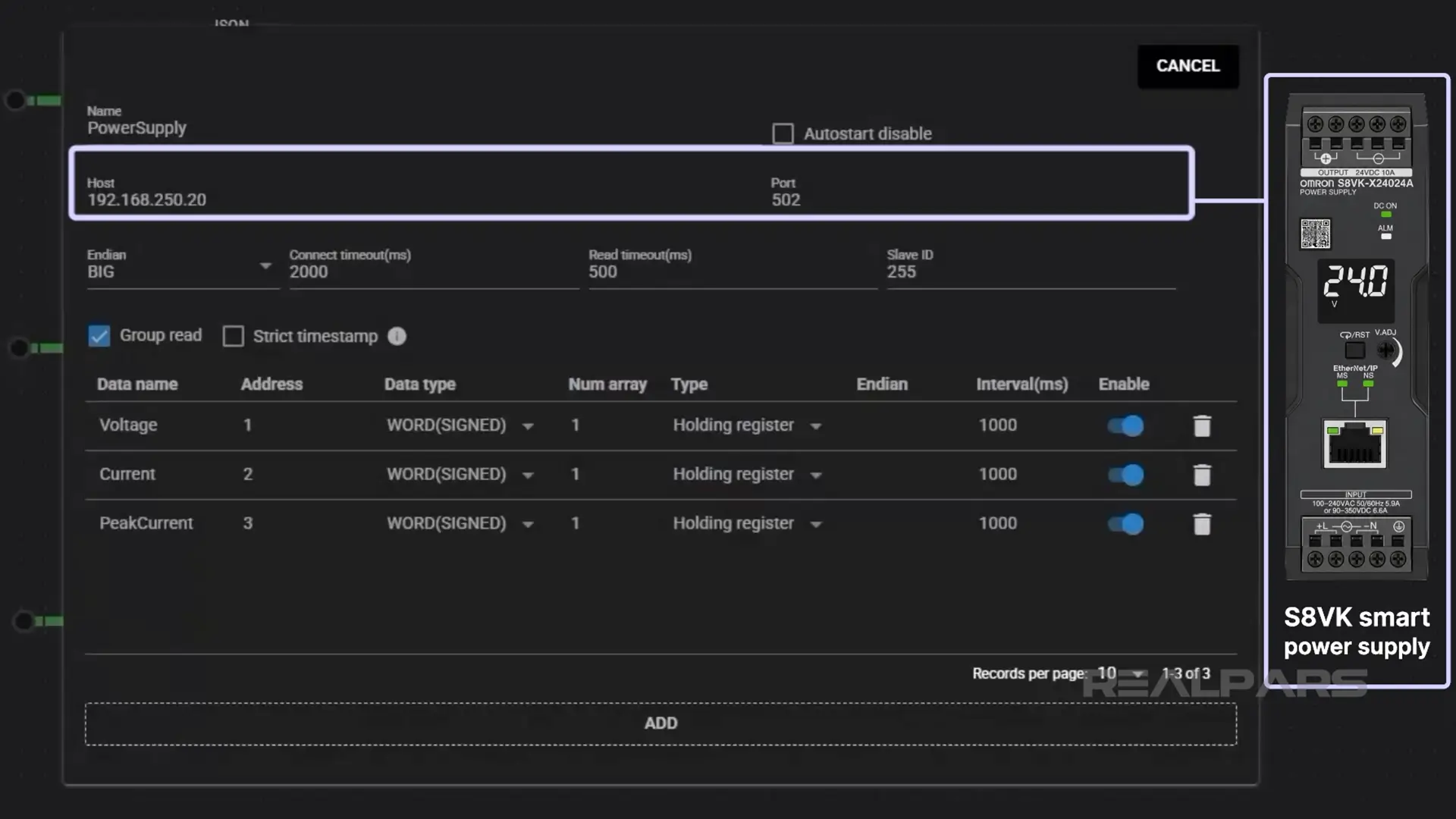Click the PeakCurrent data name cell

point(146,523)
